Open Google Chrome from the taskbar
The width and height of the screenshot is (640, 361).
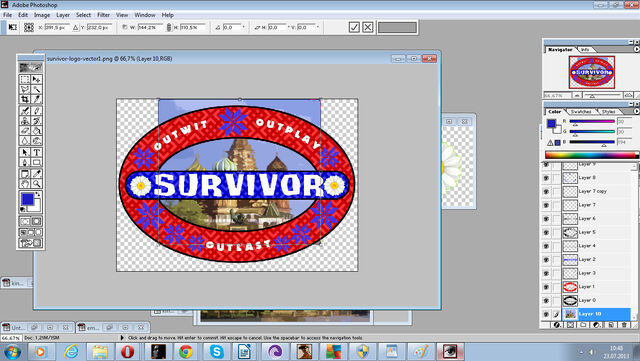tap(186, 351)
